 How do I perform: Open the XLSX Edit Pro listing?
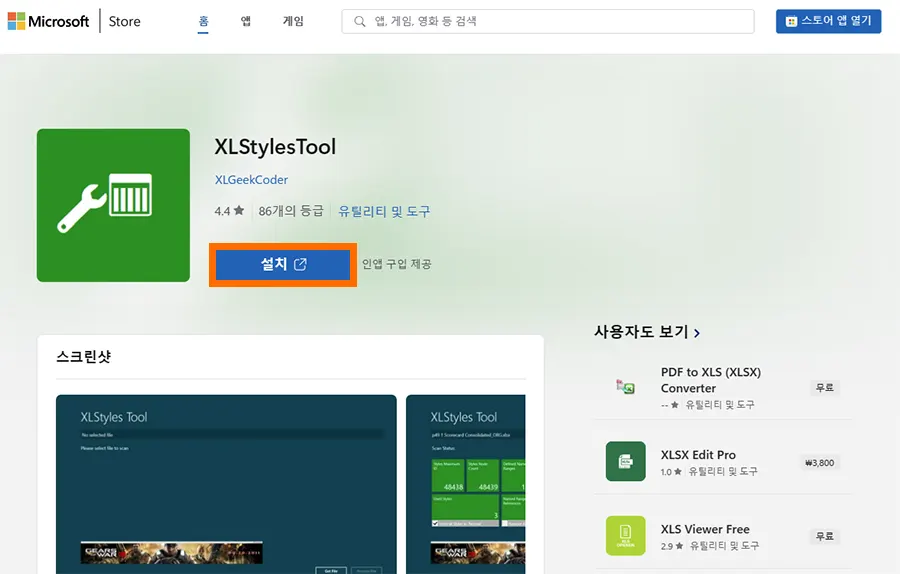[698, 455]
